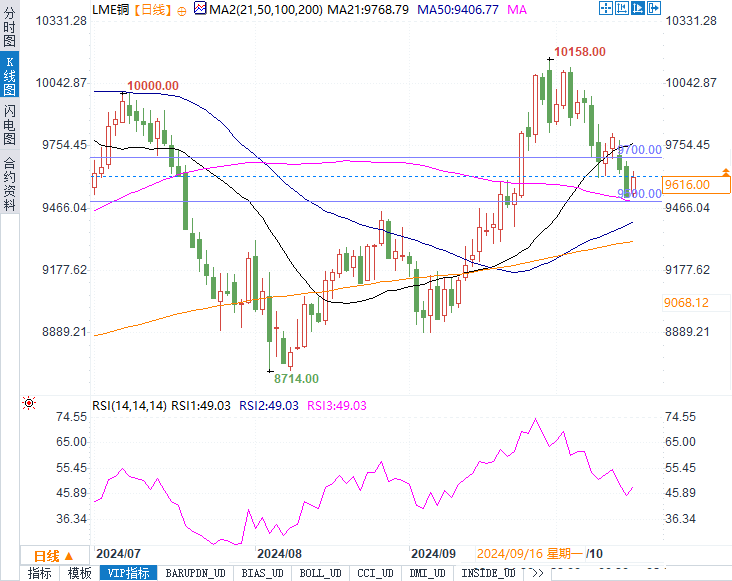
Task: Click the third icon in top-right toolbar
Action: [638, 9]
